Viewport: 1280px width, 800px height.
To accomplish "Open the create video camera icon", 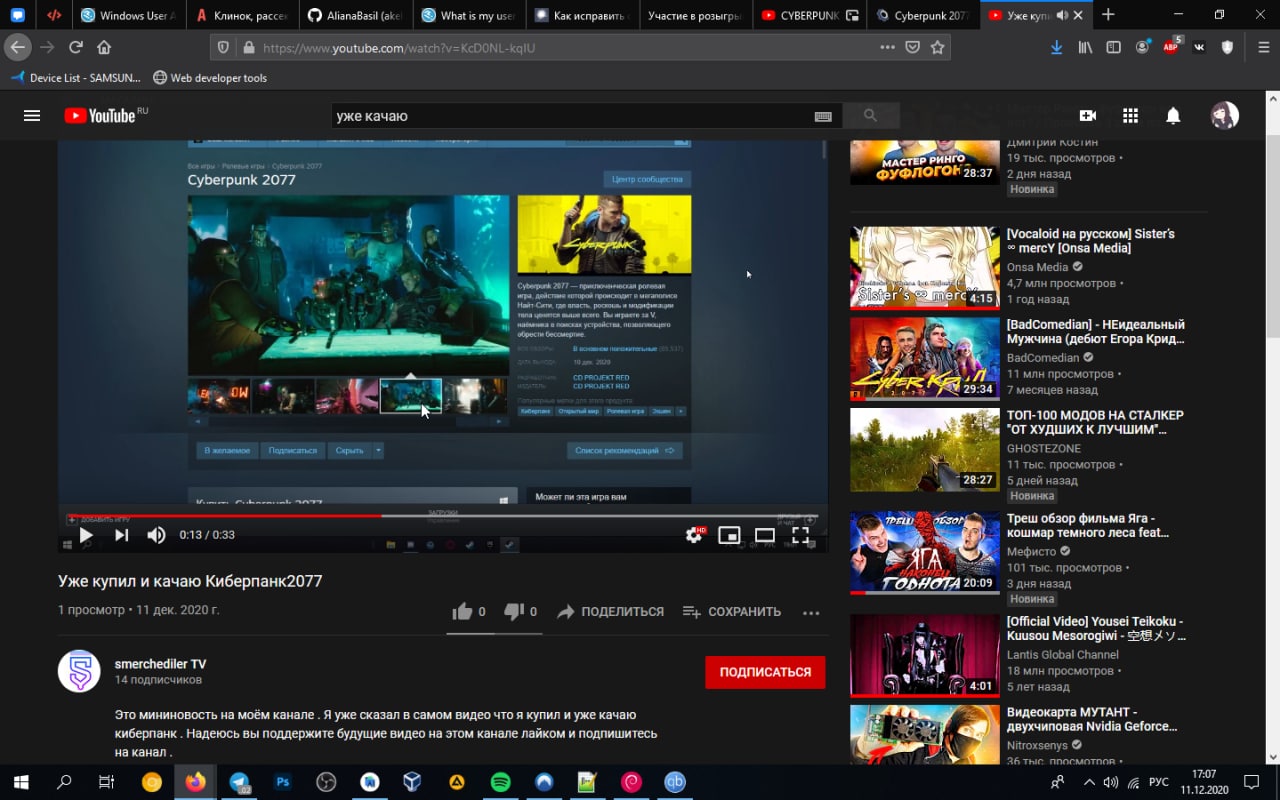I will [x=1088, y=116].
